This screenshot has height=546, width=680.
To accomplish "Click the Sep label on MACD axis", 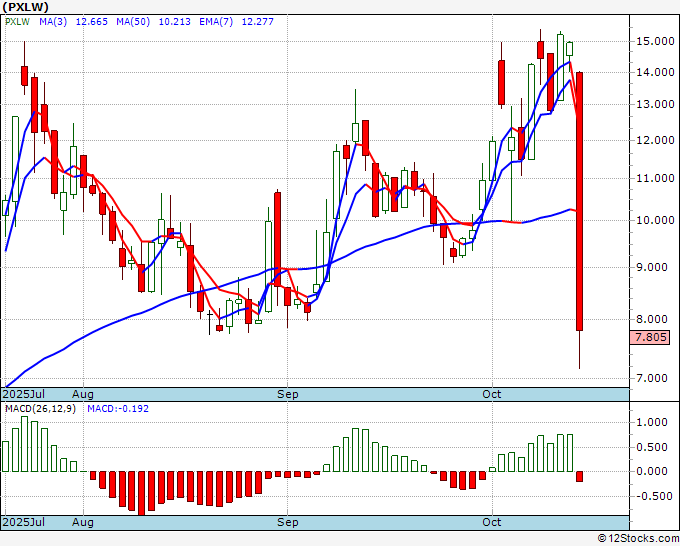I will click(x=288, y=522).
